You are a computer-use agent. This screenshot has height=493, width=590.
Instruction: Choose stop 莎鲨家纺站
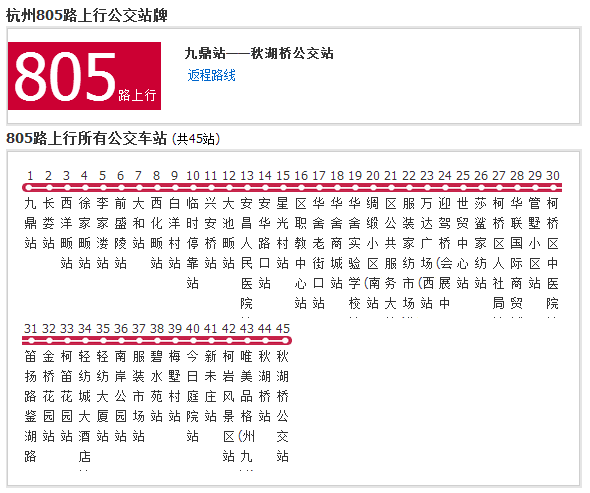click(481, 243)
